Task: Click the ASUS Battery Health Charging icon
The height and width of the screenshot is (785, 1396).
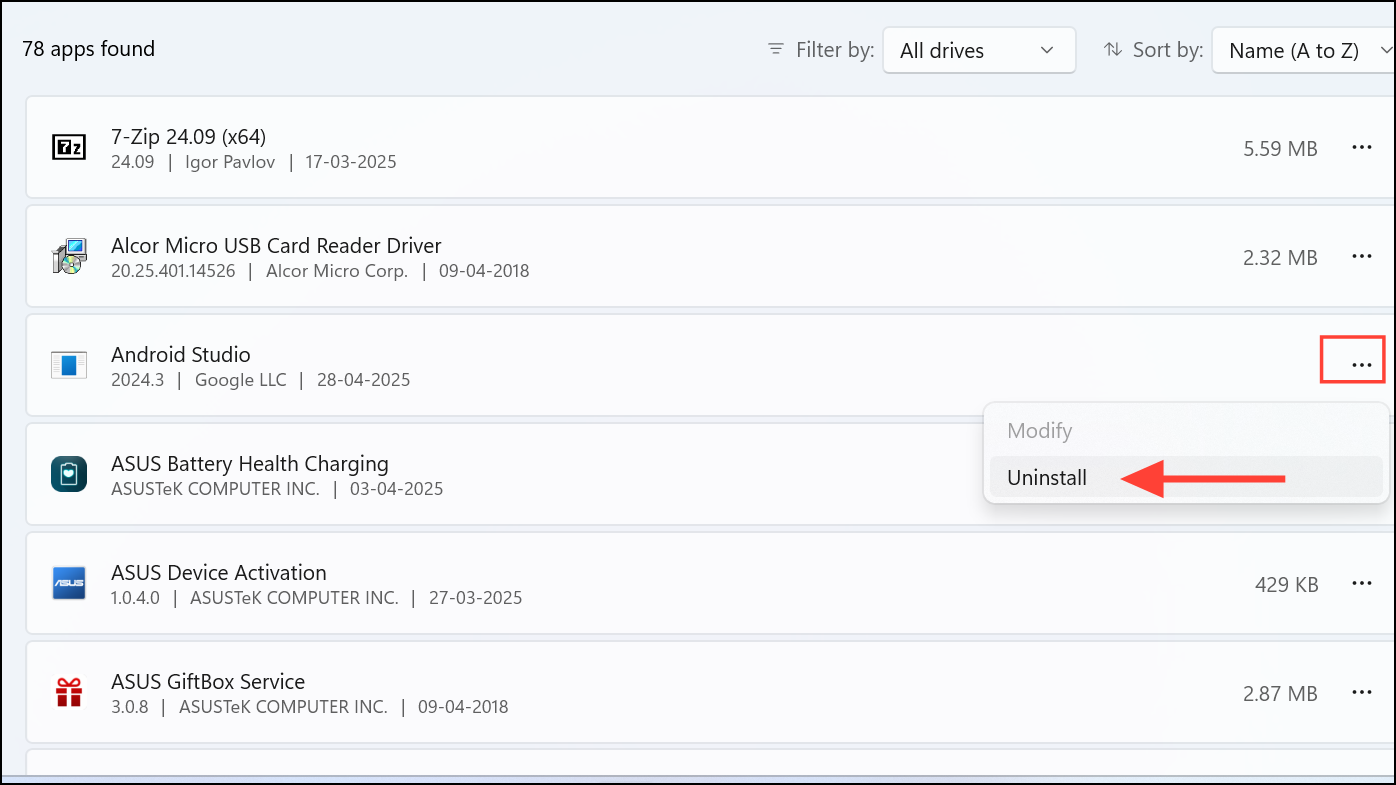Action: 69,474
